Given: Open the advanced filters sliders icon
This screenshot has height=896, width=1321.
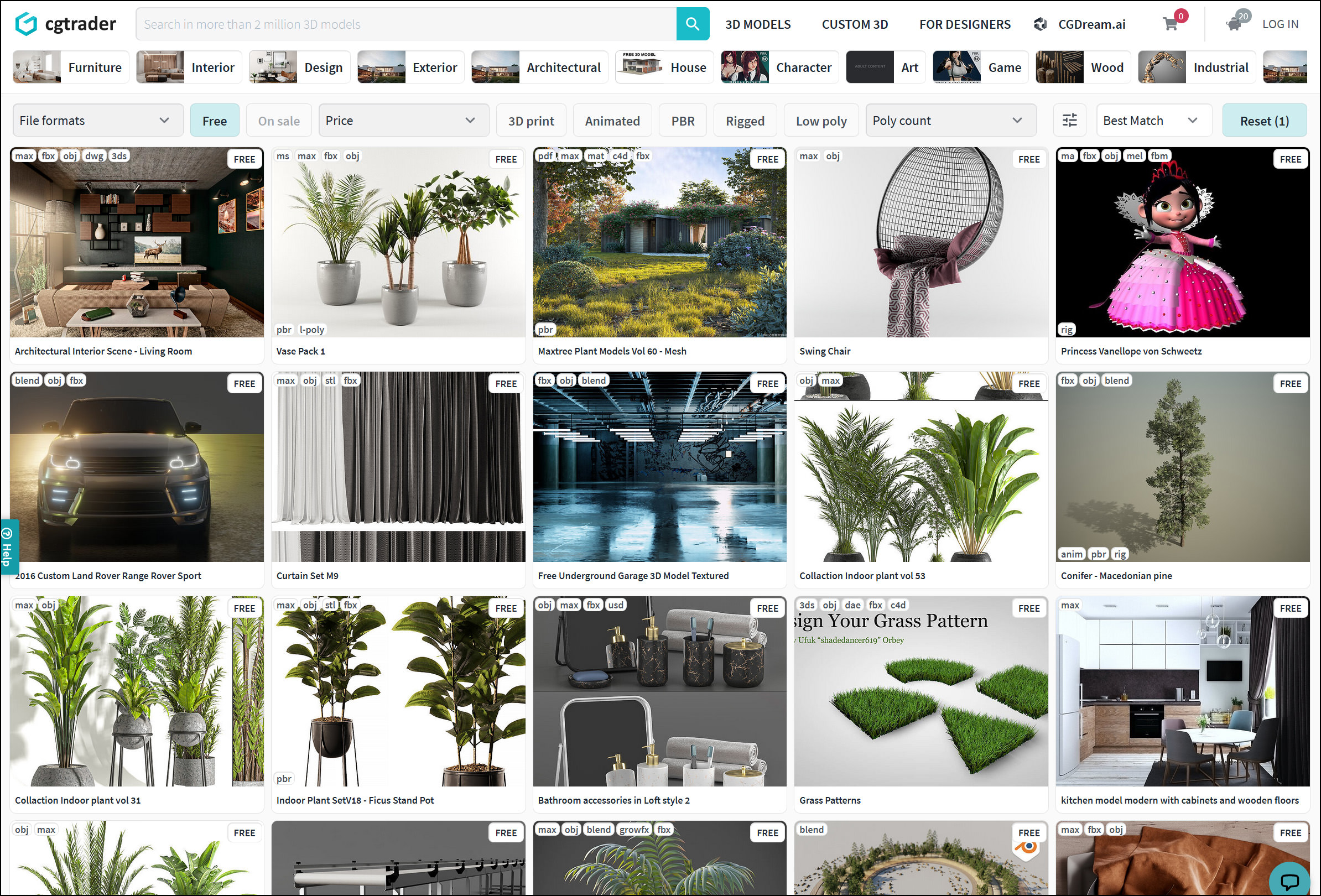Looking at the screenshot, I should [x=1069, y=121].
